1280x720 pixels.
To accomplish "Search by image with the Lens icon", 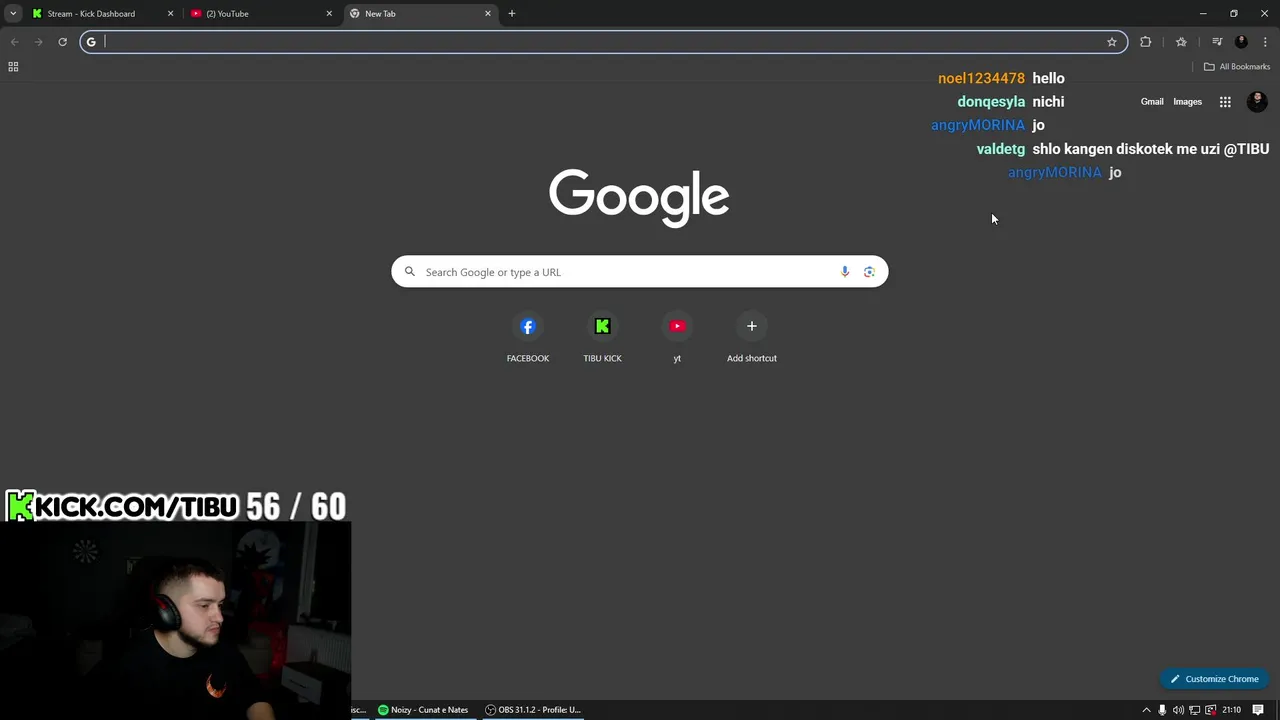I will pyautogui.click(x=869, y=272).
